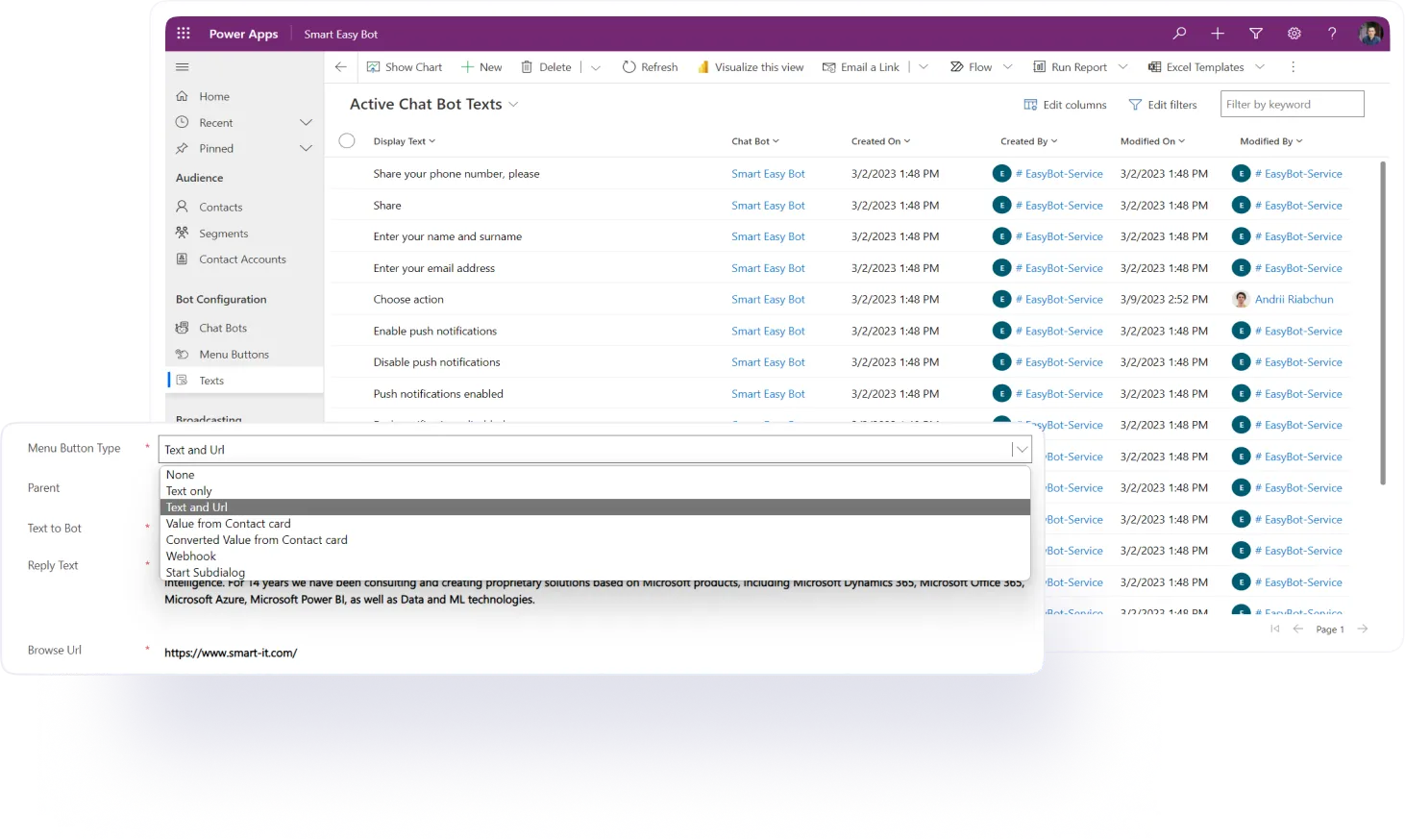Refresh the chat bot texts list
Image resolution: width=1405 pixels, height=840 pixels.
[x=650, y=67]
